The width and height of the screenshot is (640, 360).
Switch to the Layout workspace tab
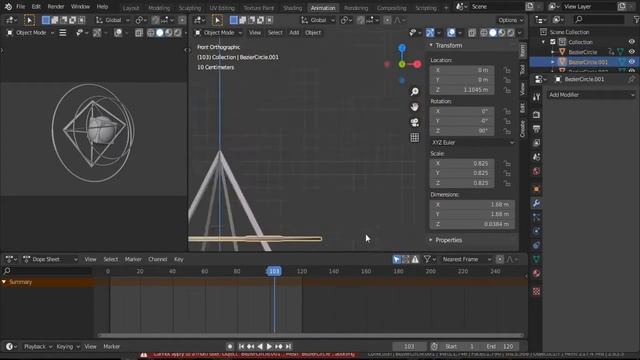pos(131,8)
